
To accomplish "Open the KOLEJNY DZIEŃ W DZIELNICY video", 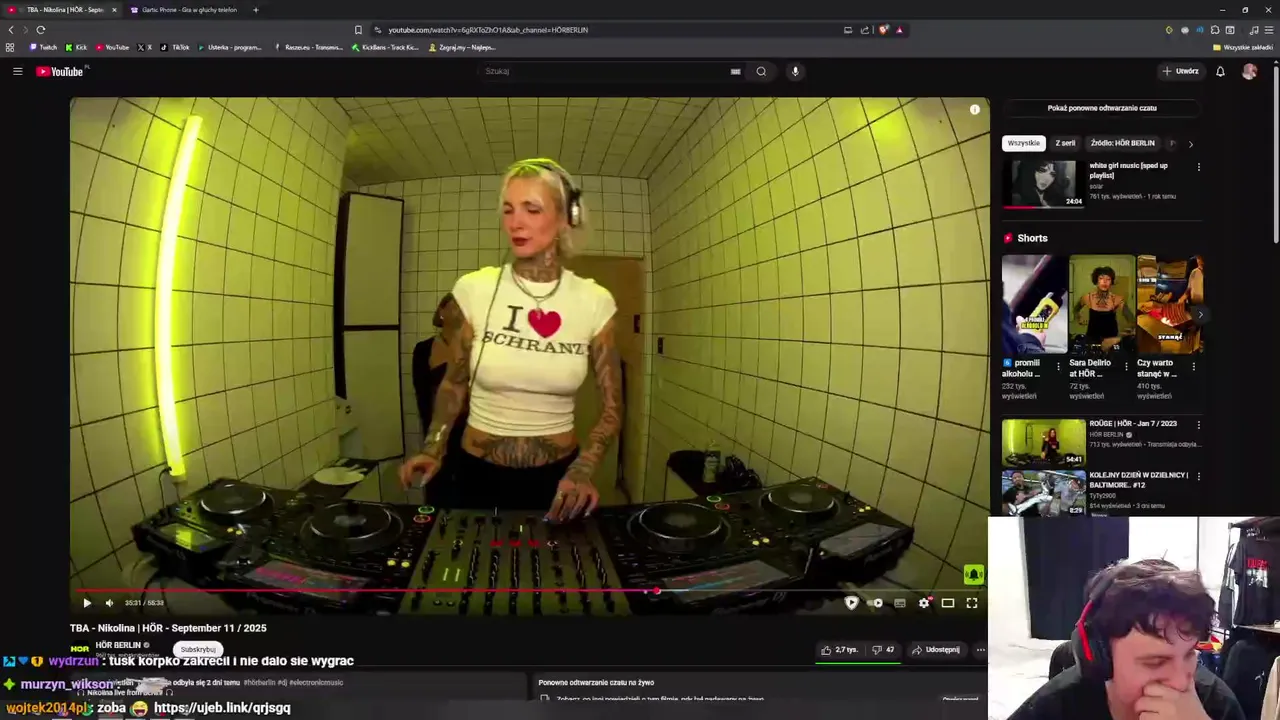I will 1043,493.
